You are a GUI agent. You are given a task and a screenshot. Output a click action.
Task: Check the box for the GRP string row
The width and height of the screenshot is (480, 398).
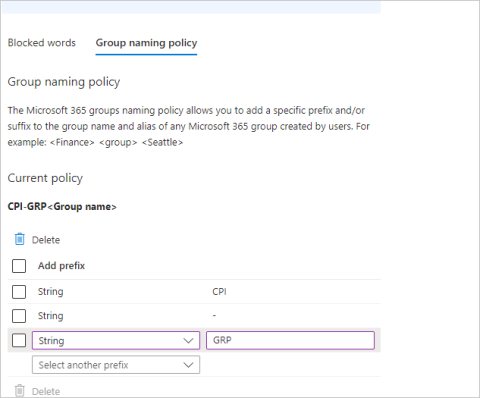coord(19,340)
